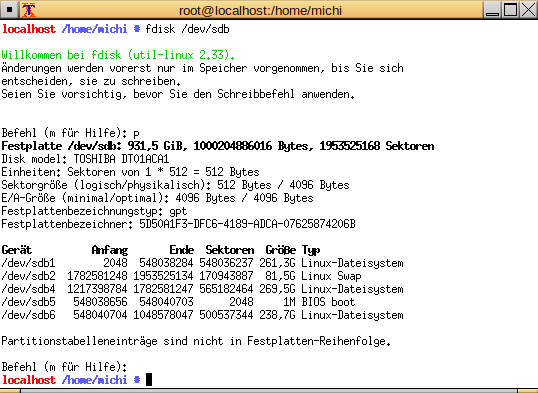Image resolution: width=538 pixels, height=393 pixels.
Task: Maximize the terminal window
Action: 510,10
